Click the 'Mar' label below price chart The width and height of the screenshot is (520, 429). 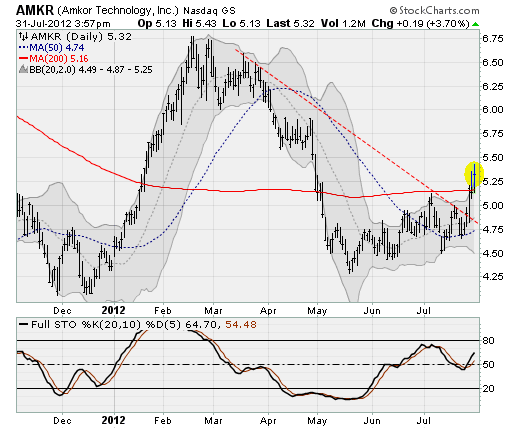(213, 311)
